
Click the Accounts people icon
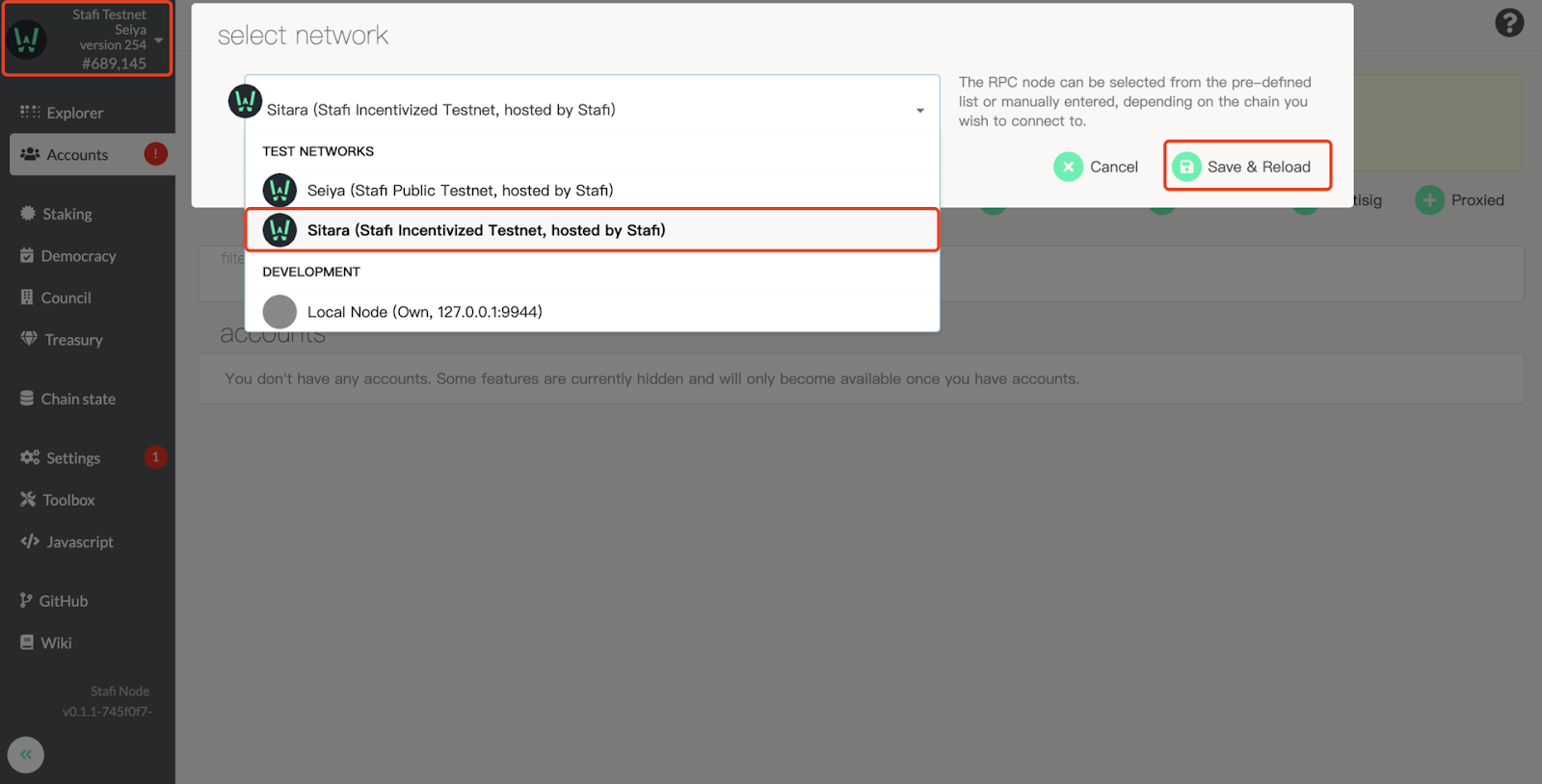pyautogui.click(x=30, y=154)
